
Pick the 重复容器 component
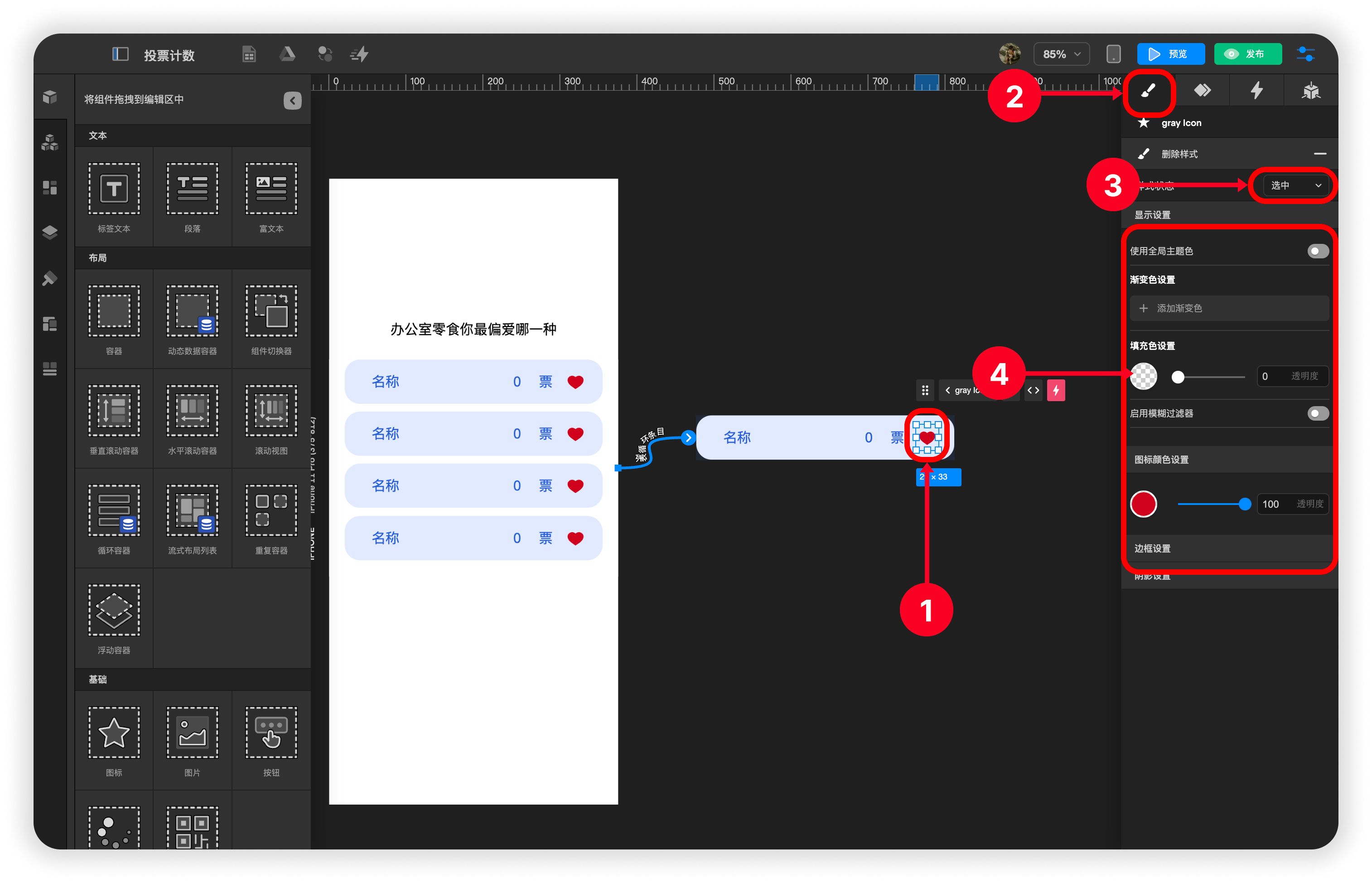271,519
